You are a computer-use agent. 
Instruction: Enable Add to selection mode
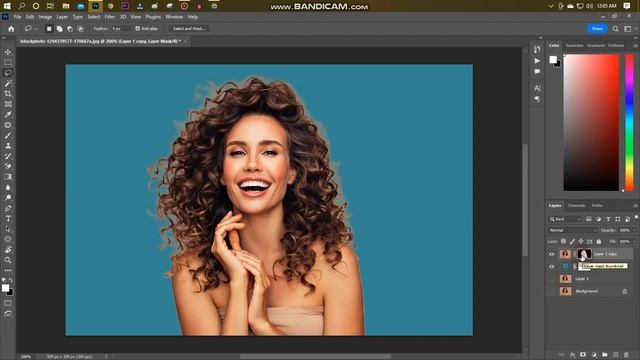point(60,29)
